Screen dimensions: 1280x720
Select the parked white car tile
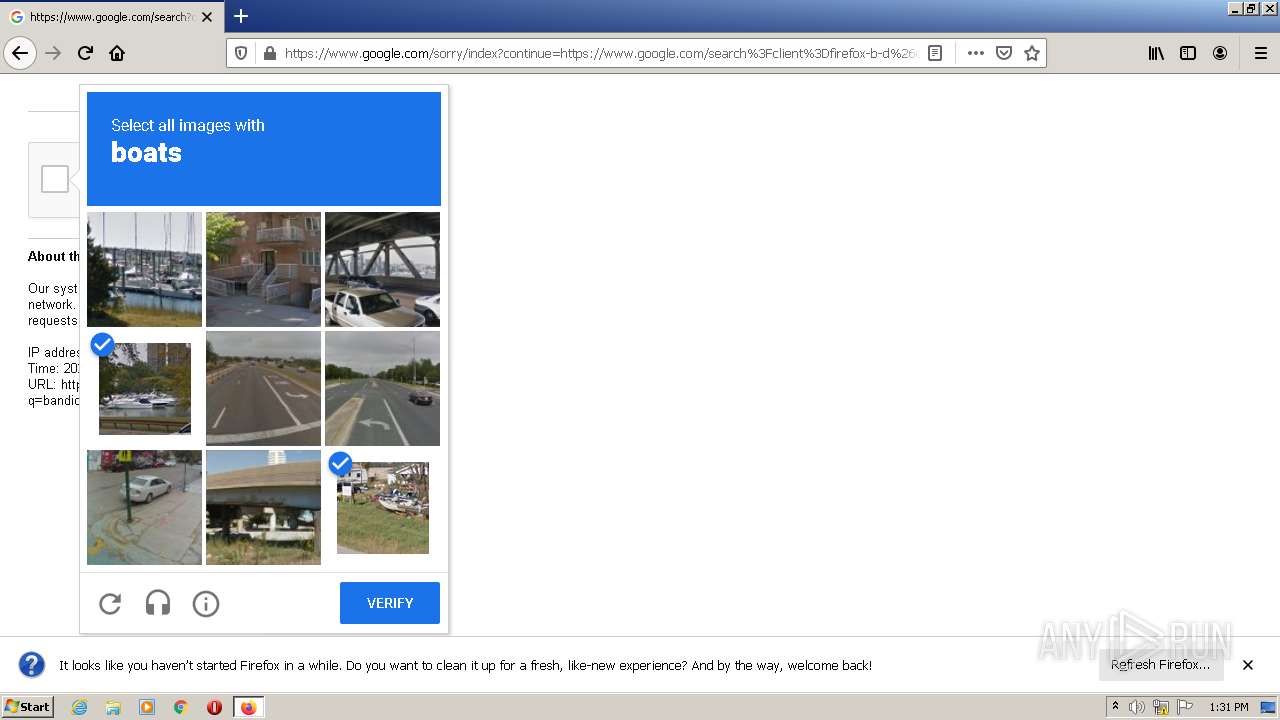(x=144, y=507)
